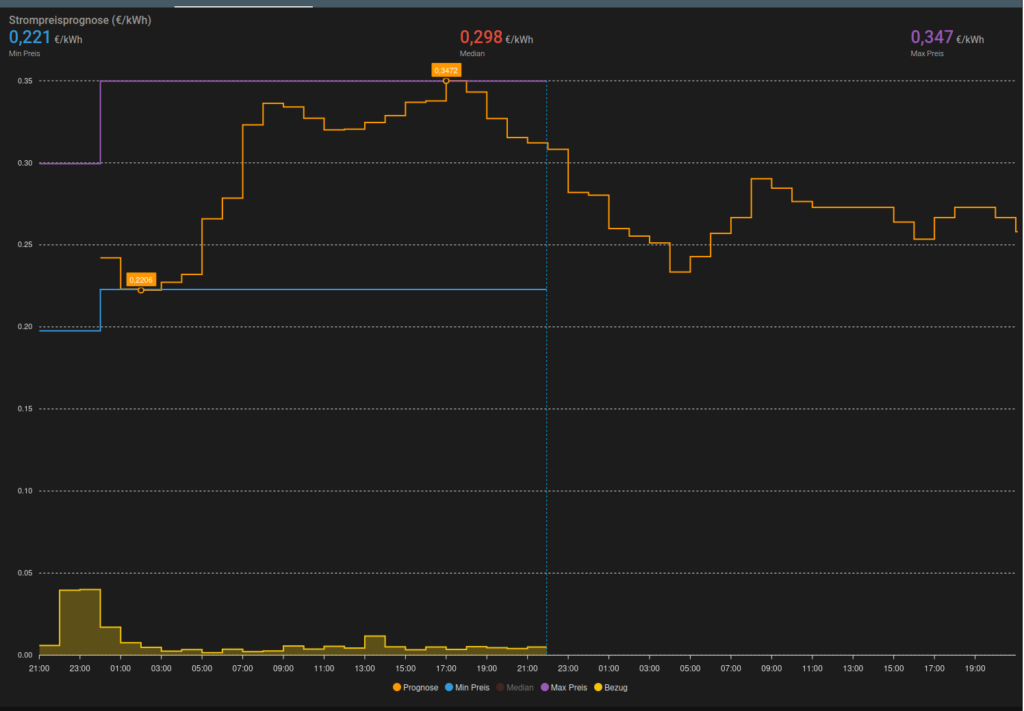Viewport: 1024px width, 711px height.
Task: Click the Min Preis caption under 0,221
Action: [x=24, y=54]
